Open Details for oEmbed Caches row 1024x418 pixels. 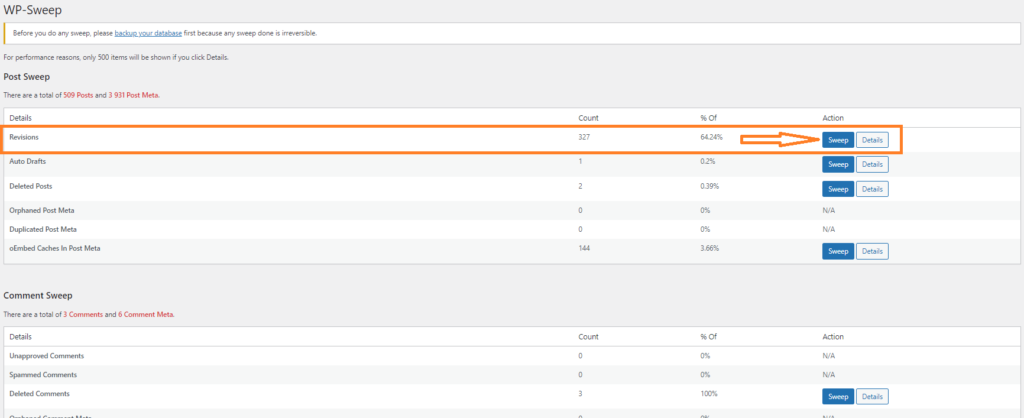pyautogui.click(x=872, y=251)
